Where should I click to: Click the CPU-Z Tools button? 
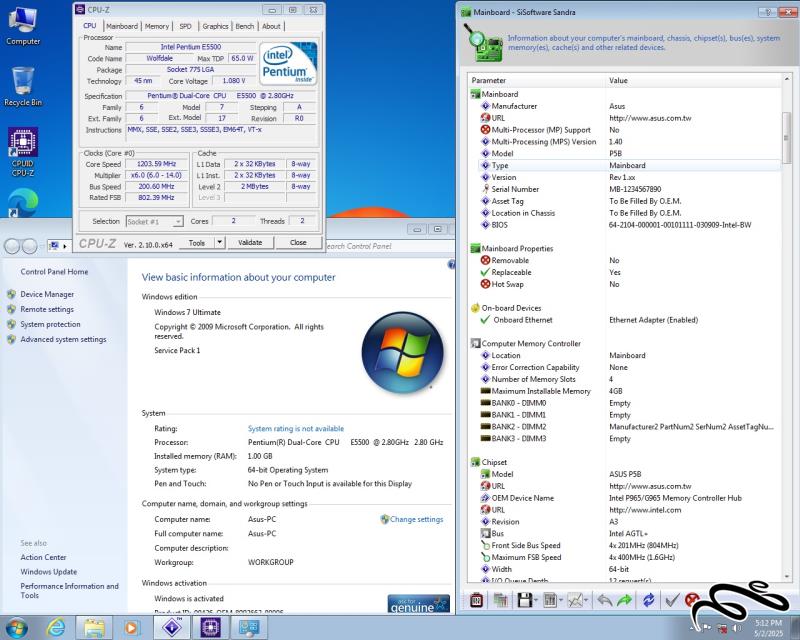tap(197, 242)
